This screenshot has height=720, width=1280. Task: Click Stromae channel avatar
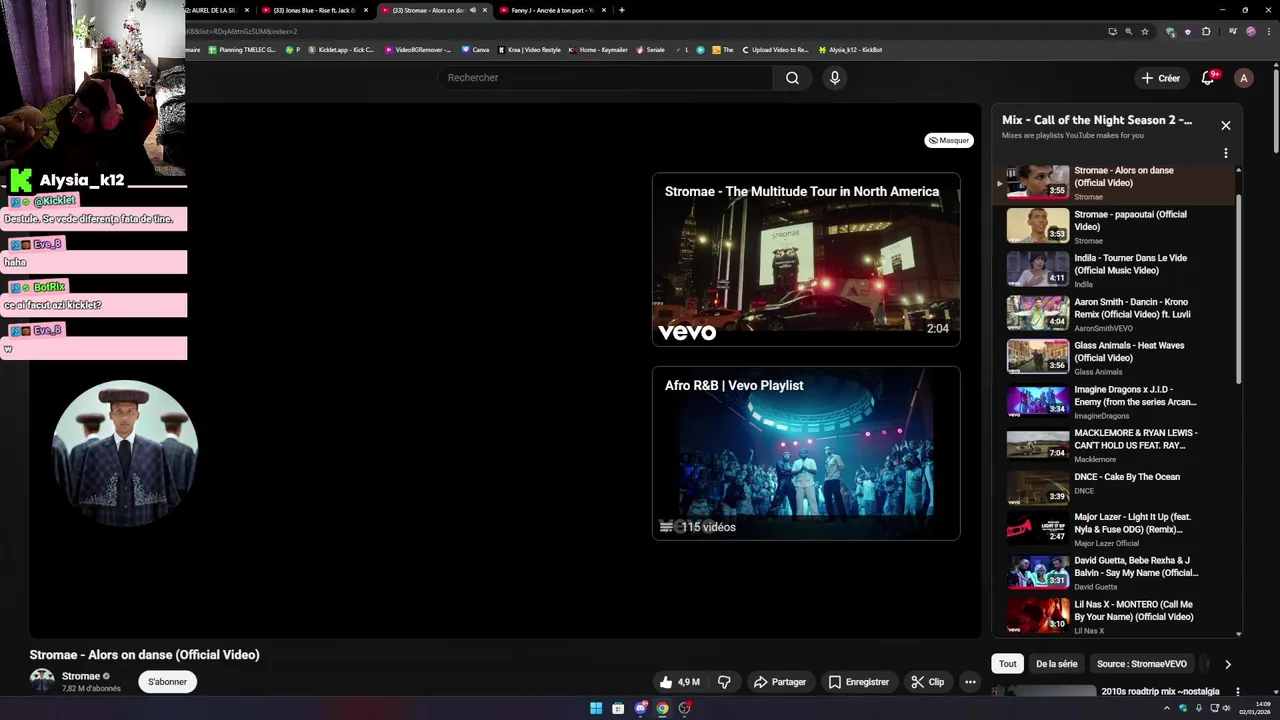(42, 681)
